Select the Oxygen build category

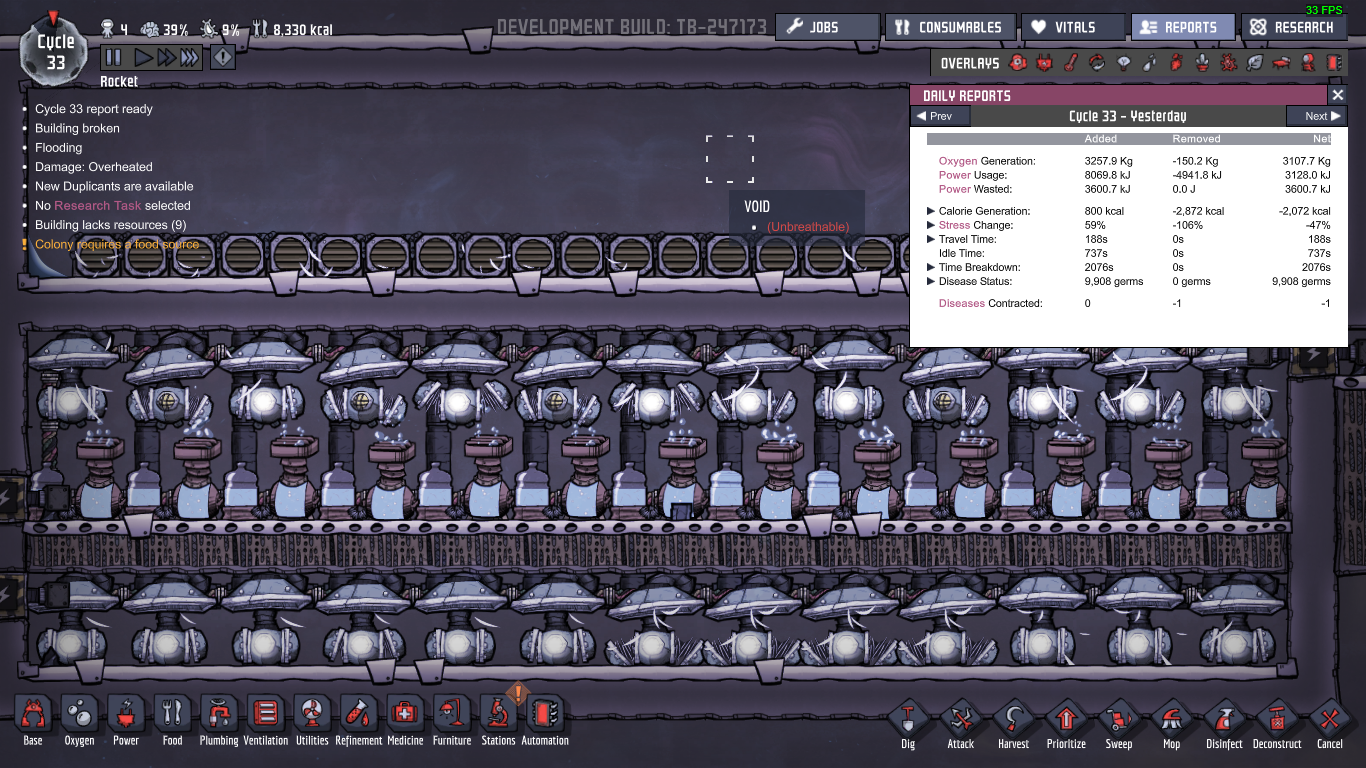pyautogui.click(x=79, y=715)
